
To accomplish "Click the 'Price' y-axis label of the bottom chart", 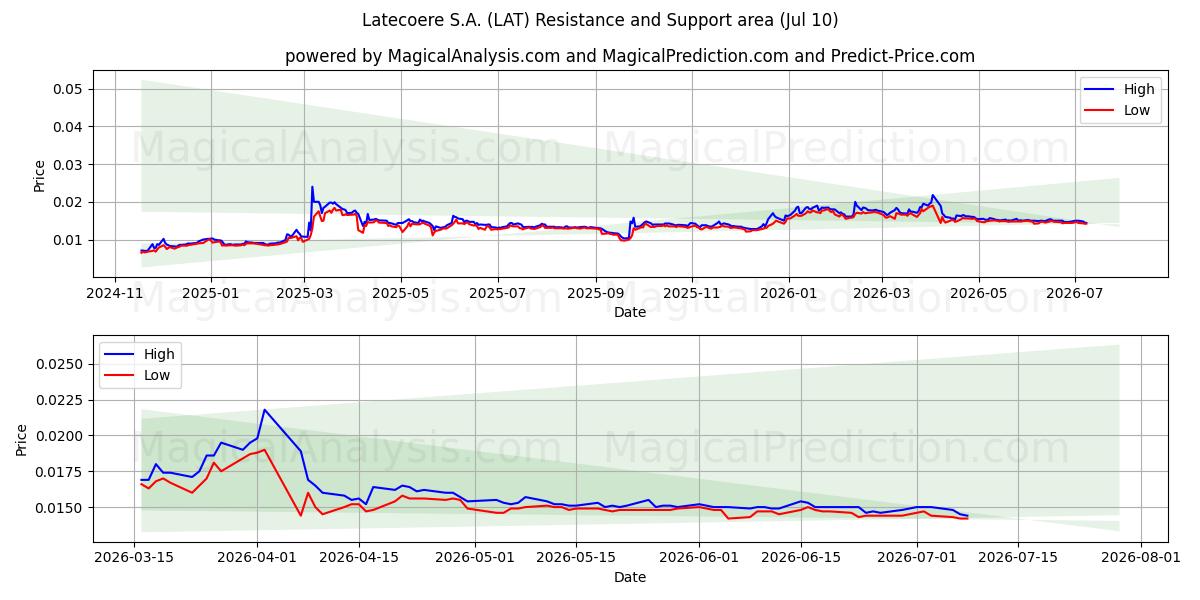I will tap(22, 439).
